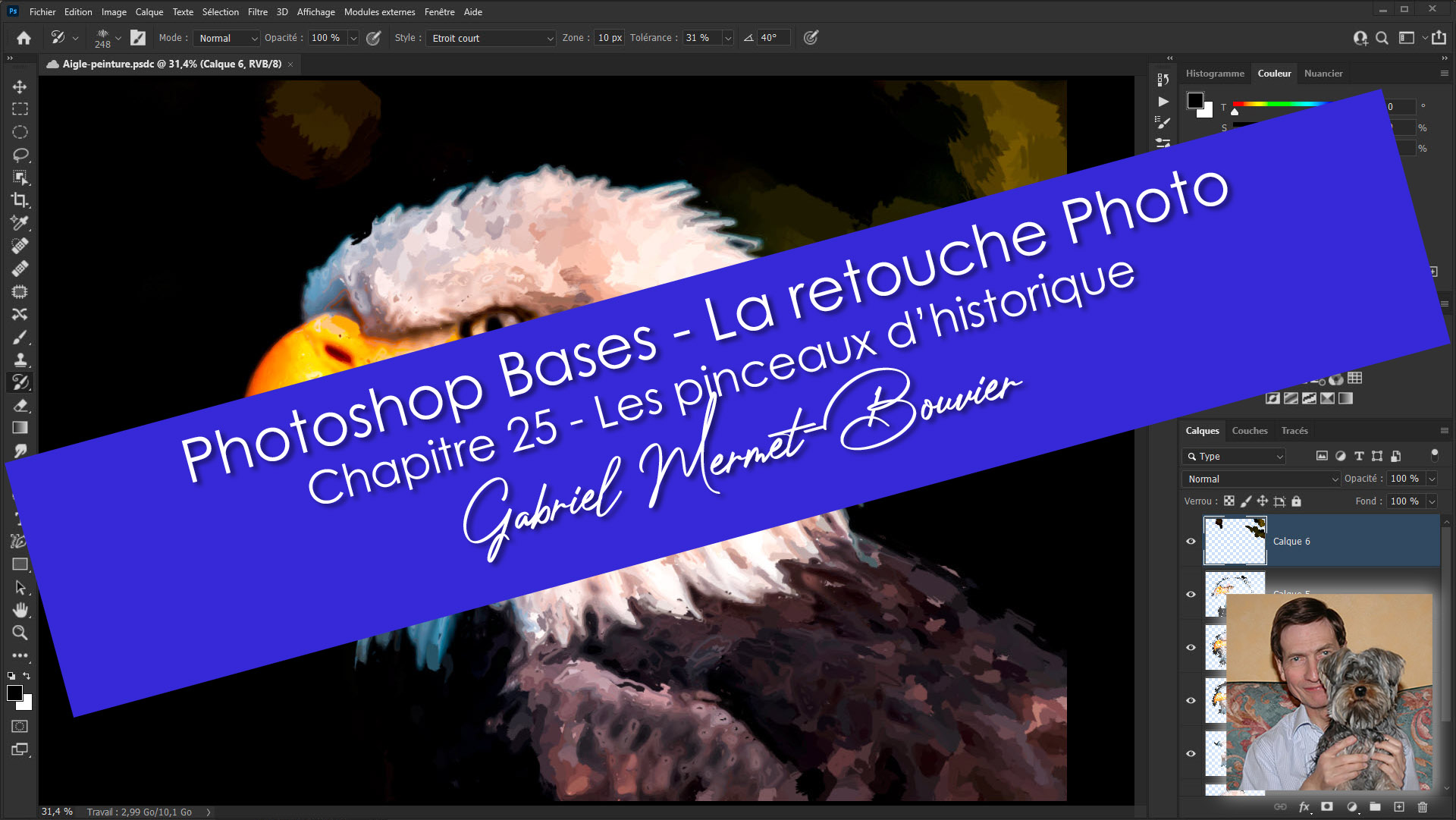Screen dimensions: 1456x820
Task: Click the Tolérance value field
Action: point(698,38)
